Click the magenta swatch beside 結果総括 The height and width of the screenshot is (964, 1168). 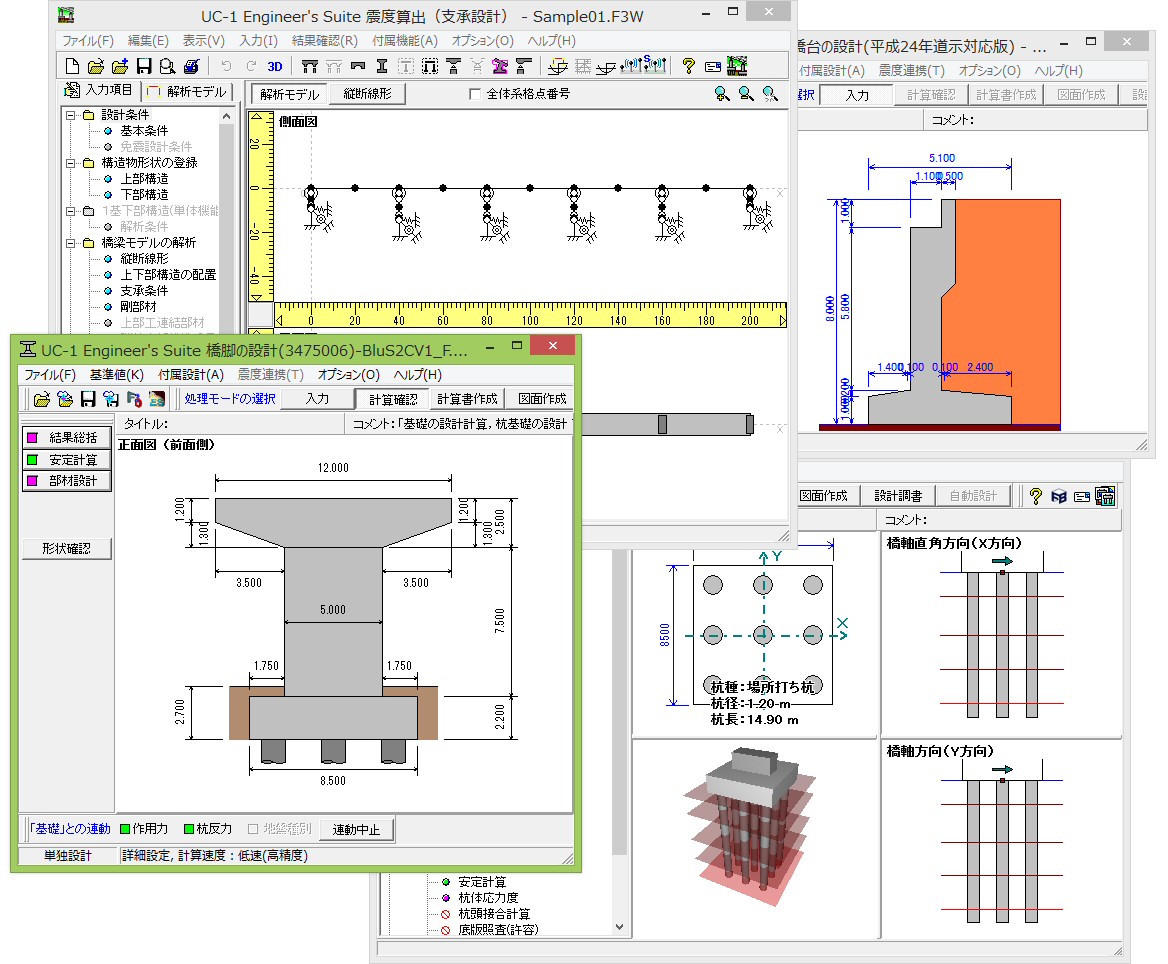32,438
